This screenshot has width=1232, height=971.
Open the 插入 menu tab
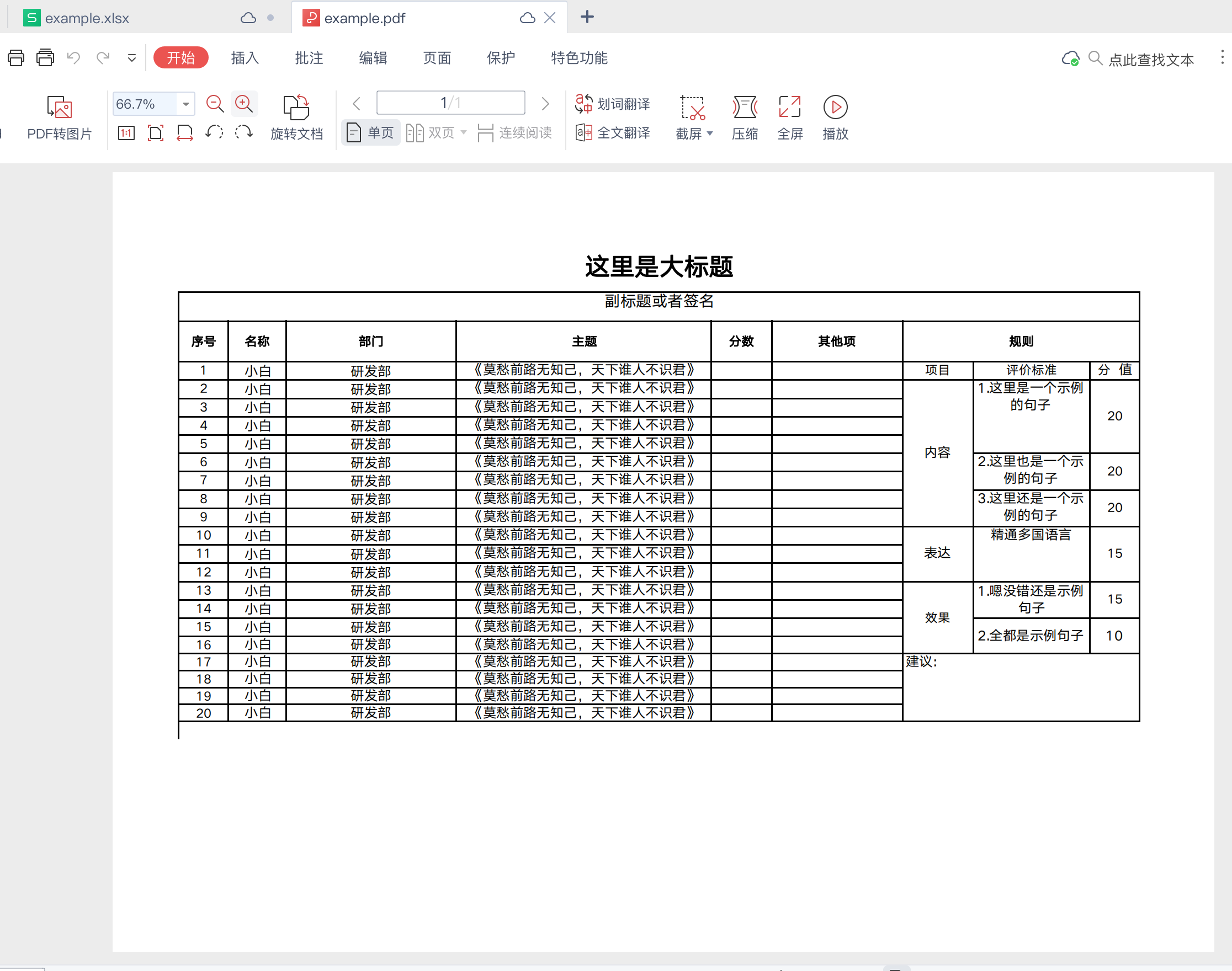click(x=245, y=58)
